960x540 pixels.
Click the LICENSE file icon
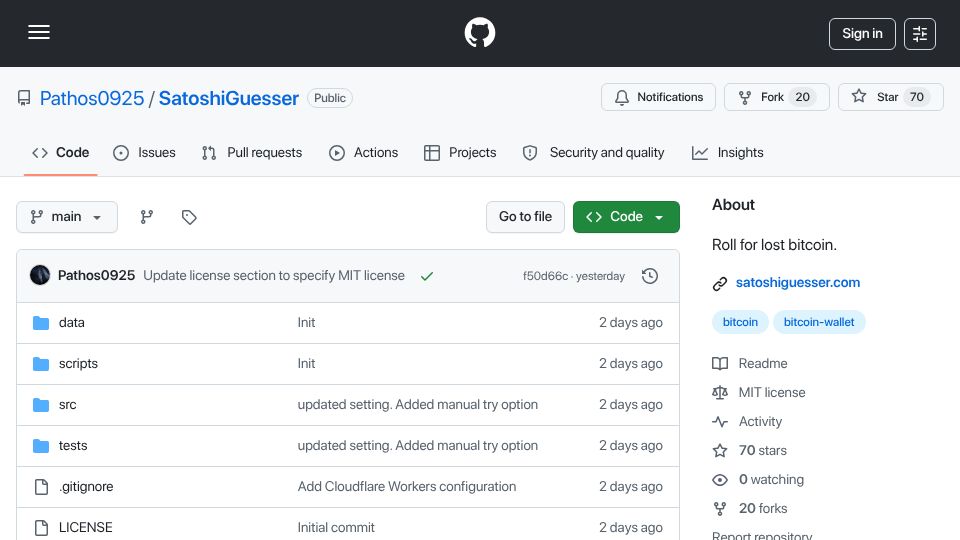pyautogui.click(x=41, y=528)
